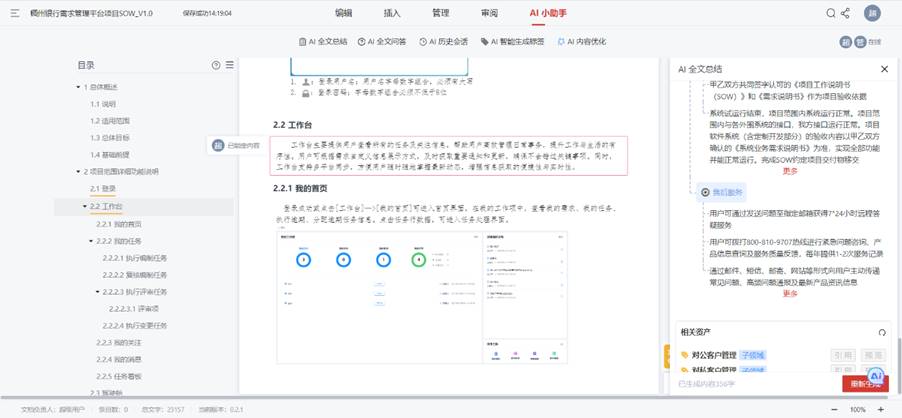Screen dimensions: 902x418
Task: Go to 1.3 总体目标 in outline
Action: 110,138
